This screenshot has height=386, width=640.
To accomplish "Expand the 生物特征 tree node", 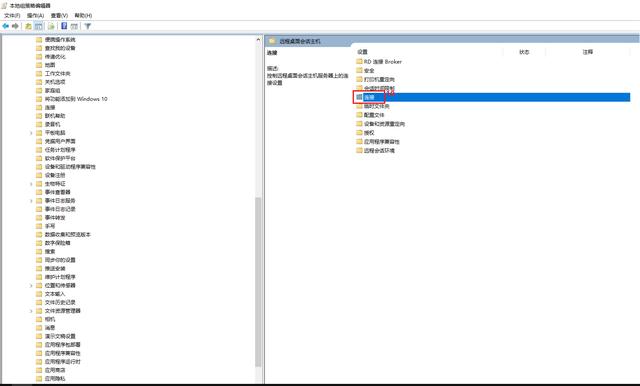I will pyautogui.click(x=31, y=184).
